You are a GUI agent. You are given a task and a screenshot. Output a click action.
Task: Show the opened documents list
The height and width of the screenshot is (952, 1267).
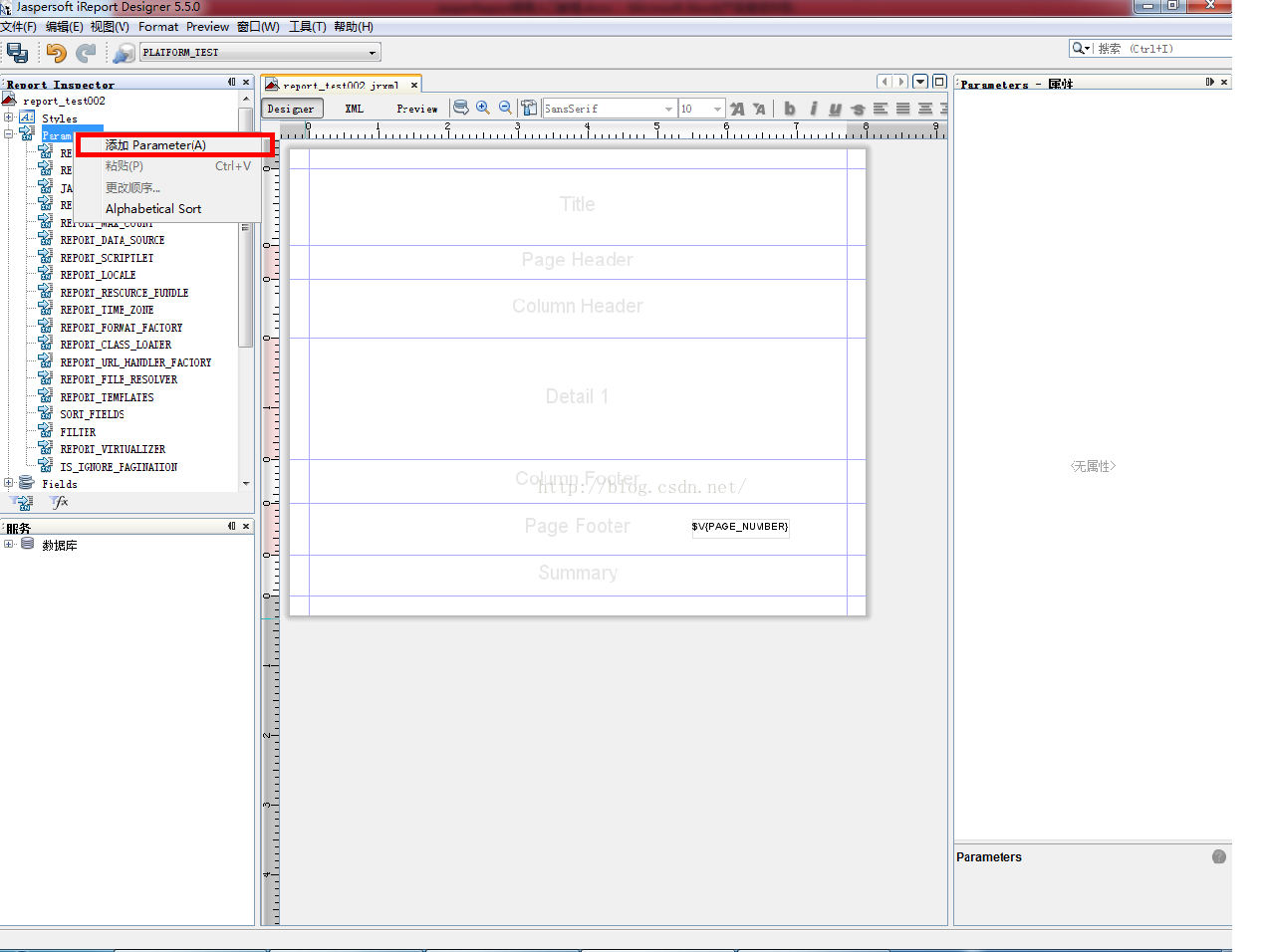coord(921,82)
